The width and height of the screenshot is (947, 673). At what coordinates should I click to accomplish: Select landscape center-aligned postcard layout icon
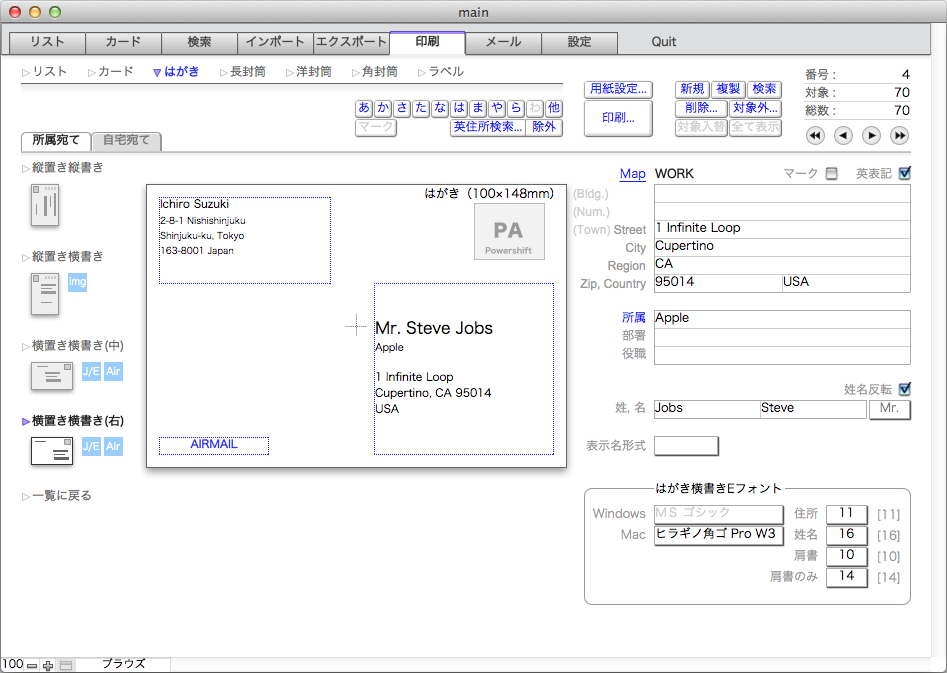[52, 375]
